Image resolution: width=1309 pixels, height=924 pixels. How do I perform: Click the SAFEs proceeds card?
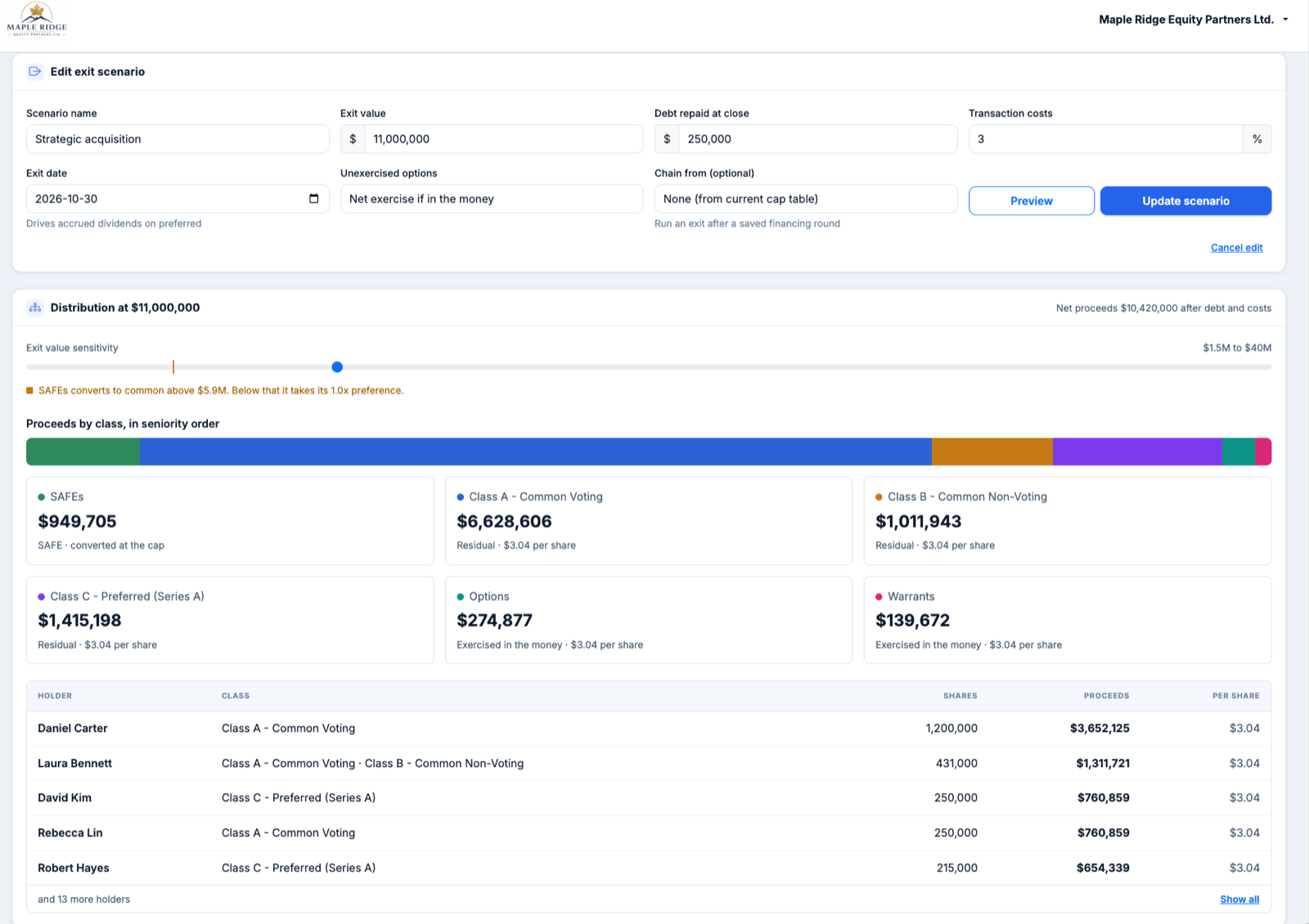(x=230, y=521)
